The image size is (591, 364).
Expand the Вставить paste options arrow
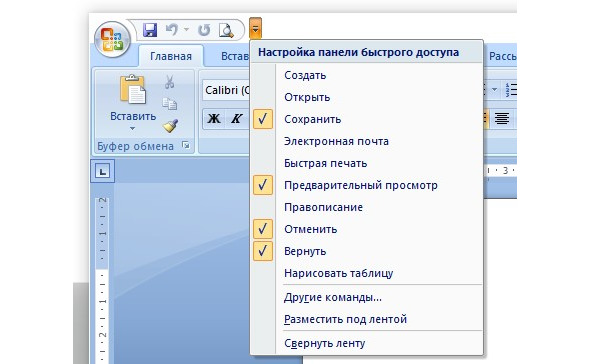click(132, 128)
